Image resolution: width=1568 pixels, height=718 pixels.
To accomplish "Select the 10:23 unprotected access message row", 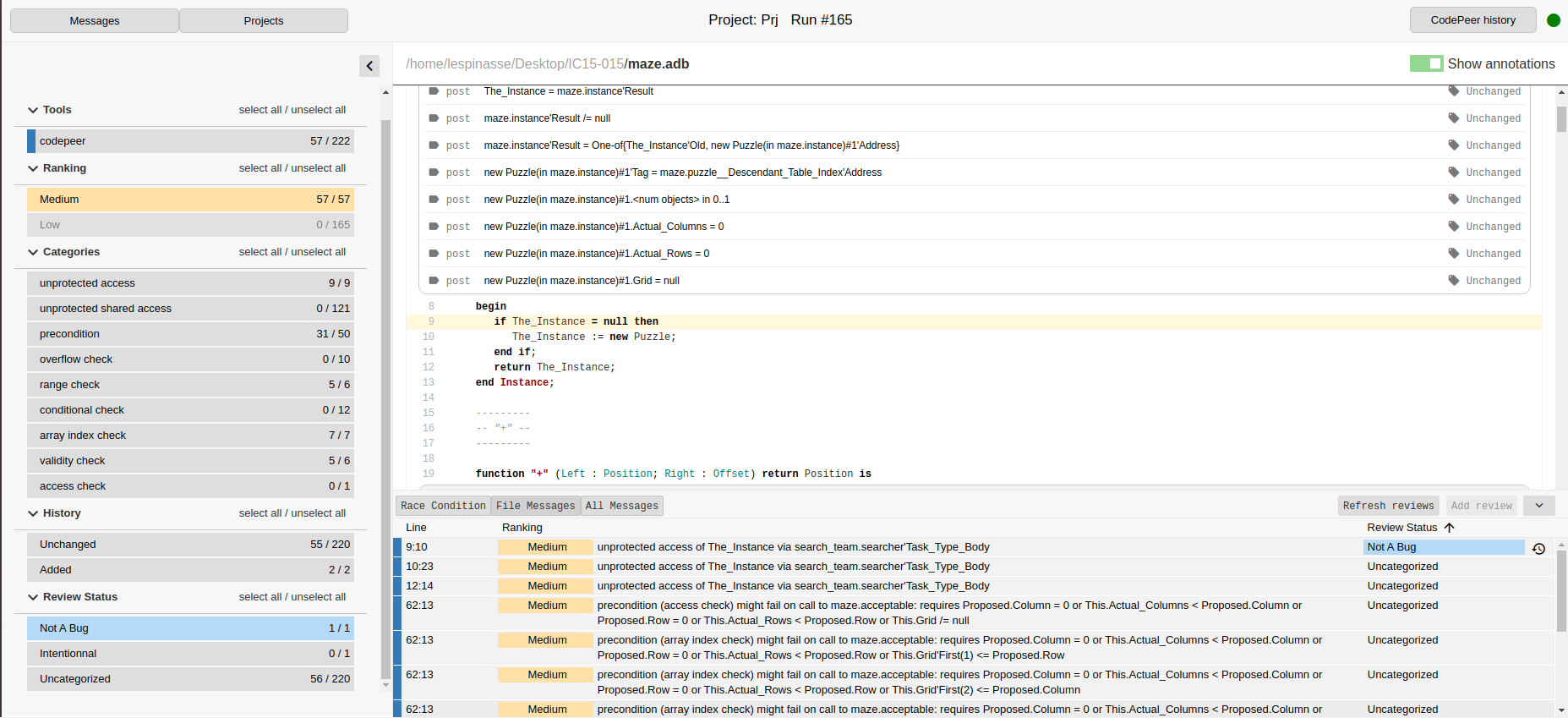I will tap(793, 567).
